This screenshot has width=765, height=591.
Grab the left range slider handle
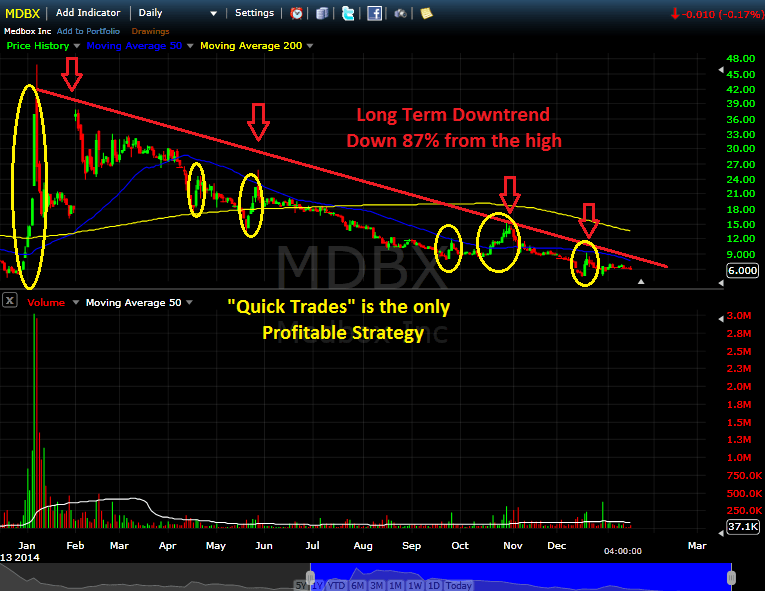[310, 578]
